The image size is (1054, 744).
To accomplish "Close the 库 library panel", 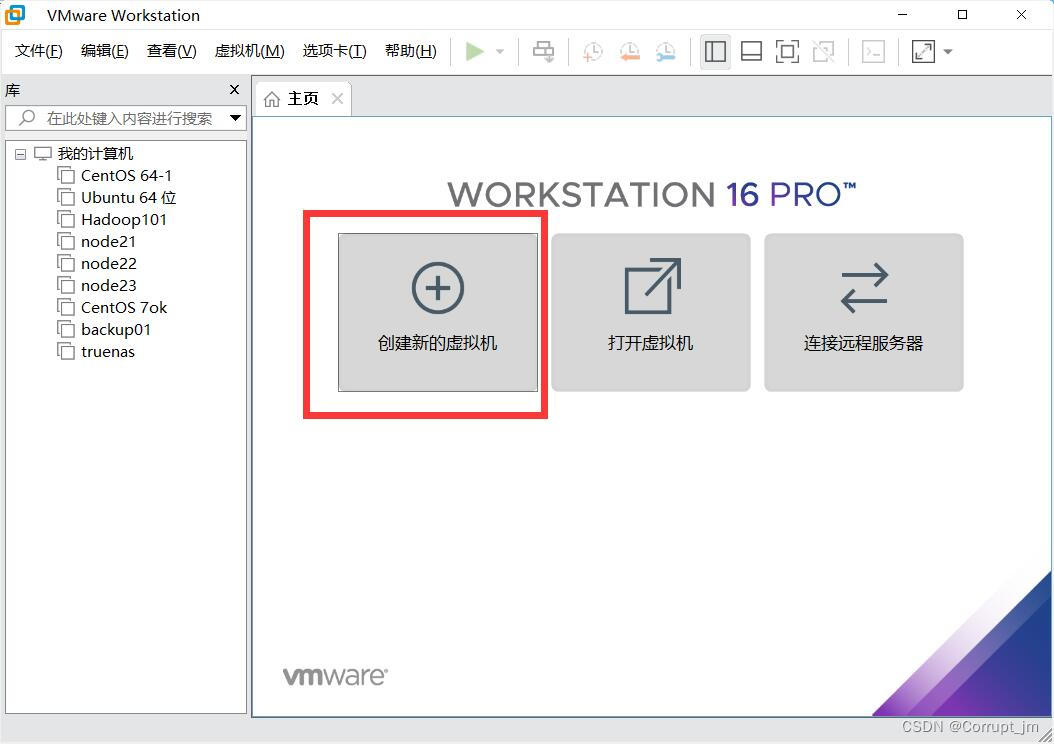I will (x=235, y=89).
